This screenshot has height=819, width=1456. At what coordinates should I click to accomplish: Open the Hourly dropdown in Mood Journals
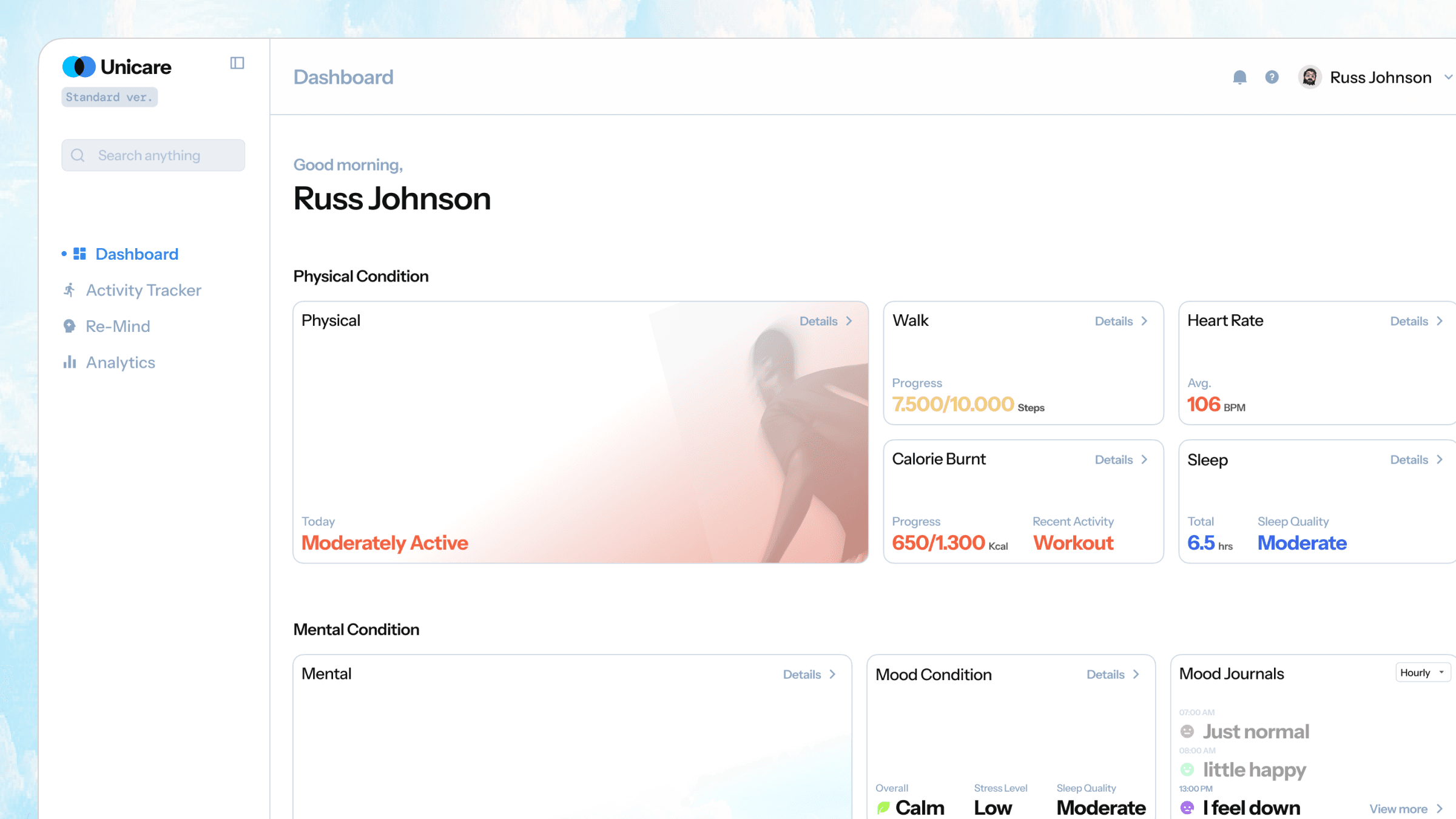coord(1423,673)
